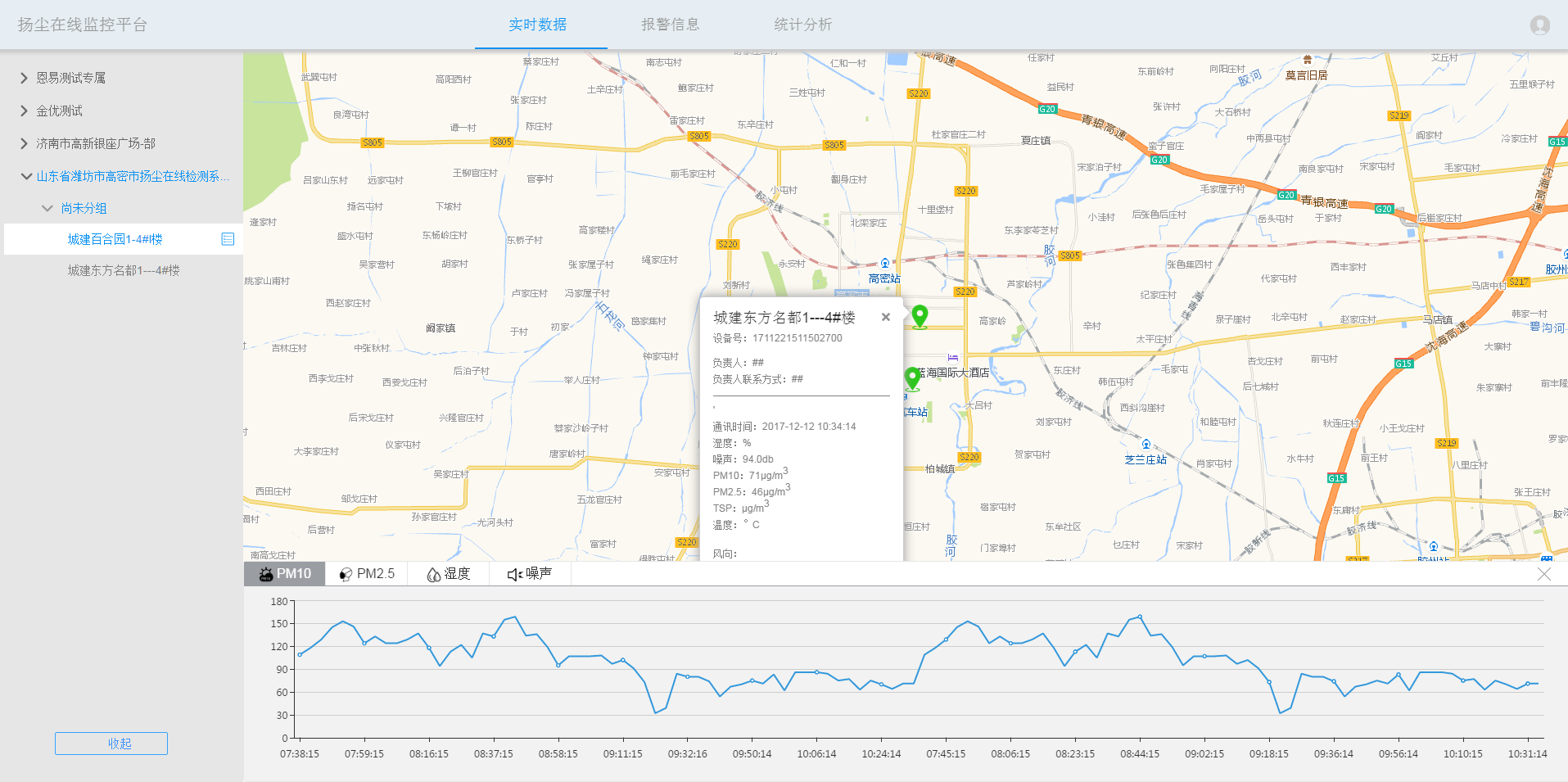Select 城建东方名都1---4#楼 in the tree
This screenshot has width=1568, height=782.
(x=123, y=270)
